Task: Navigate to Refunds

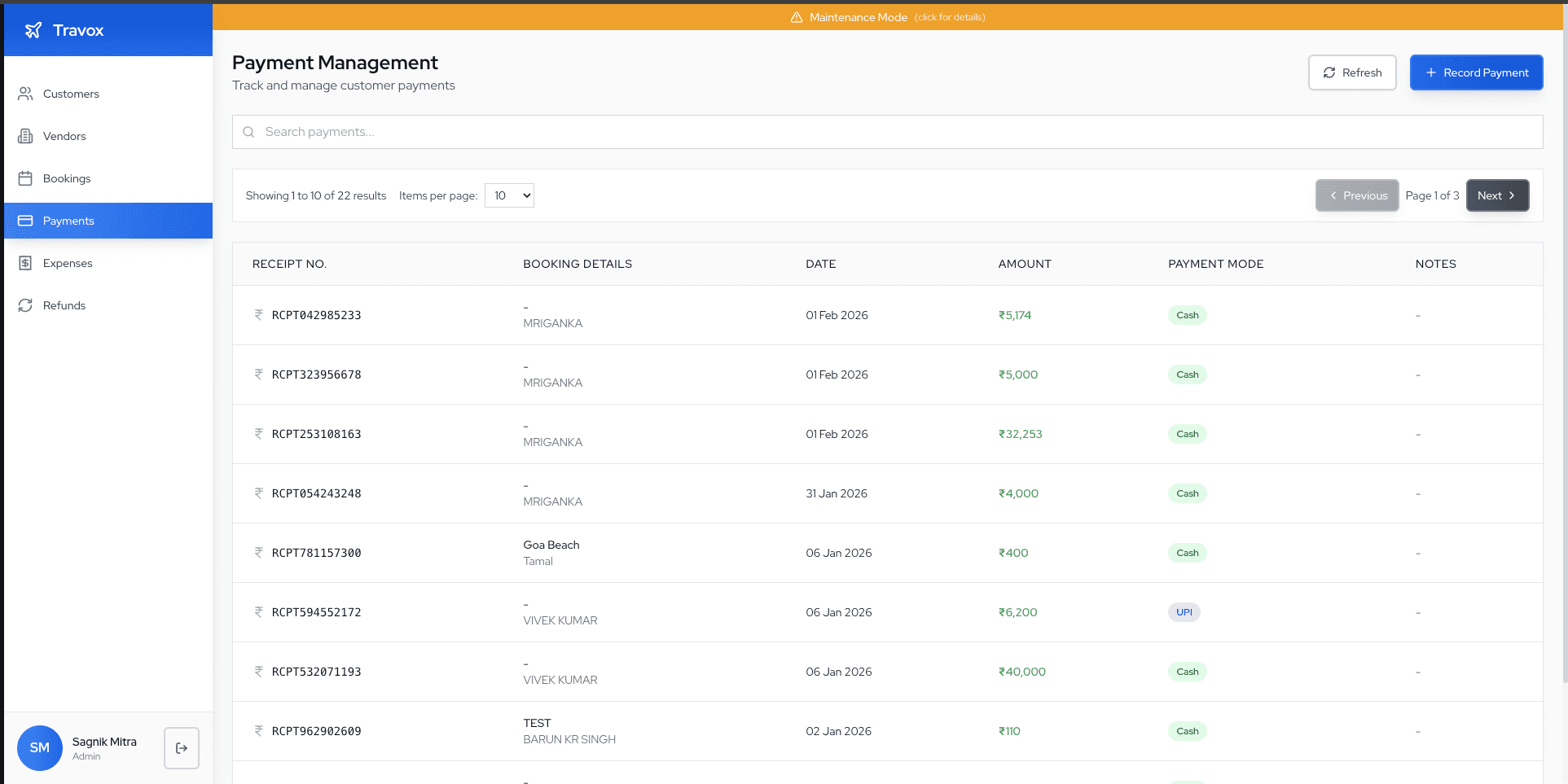Action: (108, 305)
